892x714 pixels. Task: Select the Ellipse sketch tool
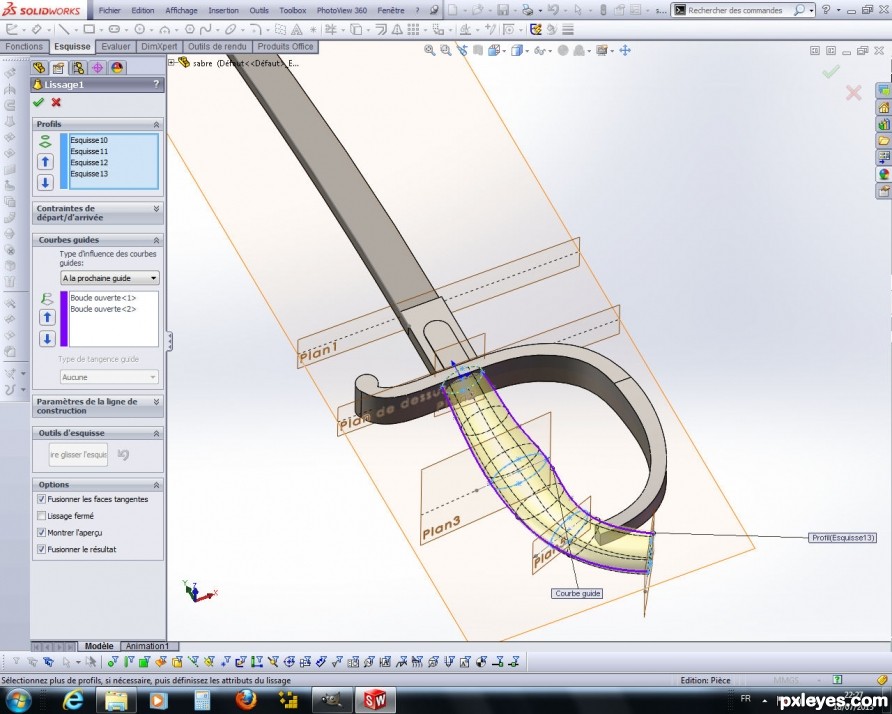point(230,30)
